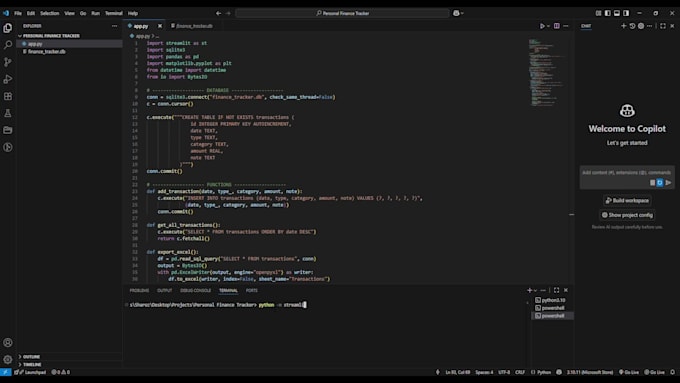Image resolution: width=680 pixels, height=383 pixels.
Task: Click Python language mode in status bar
Action: (544, 372)
